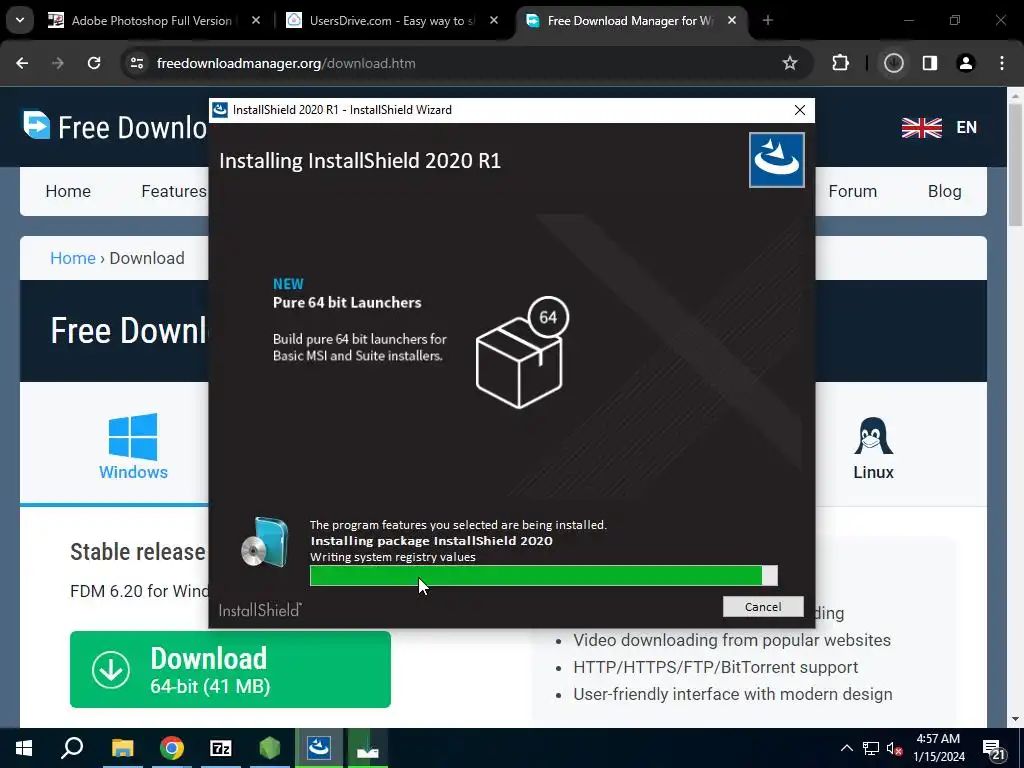Close the Adobe Photoshop browser tab
The width and height of the screenshot is (1024, 768).
point(256,21)
